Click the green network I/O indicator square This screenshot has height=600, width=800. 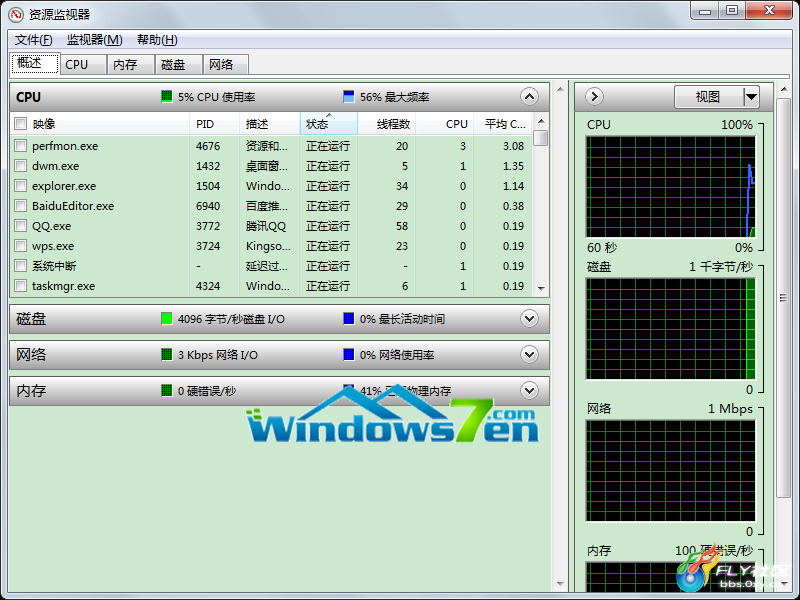point(166,355)
